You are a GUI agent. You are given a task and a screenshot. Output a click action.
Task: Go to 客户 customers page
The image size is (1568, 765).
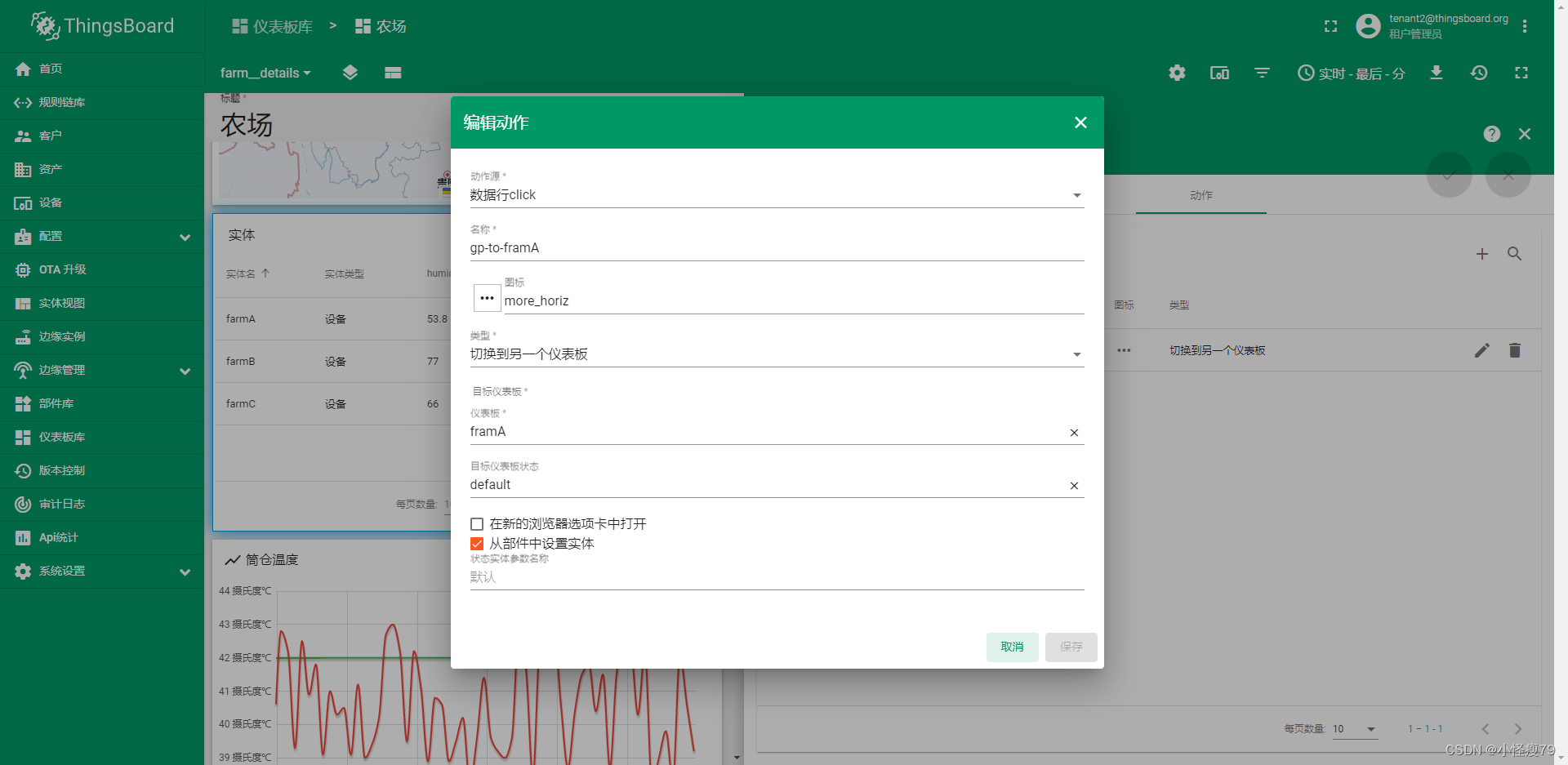(x=101, y=136)
